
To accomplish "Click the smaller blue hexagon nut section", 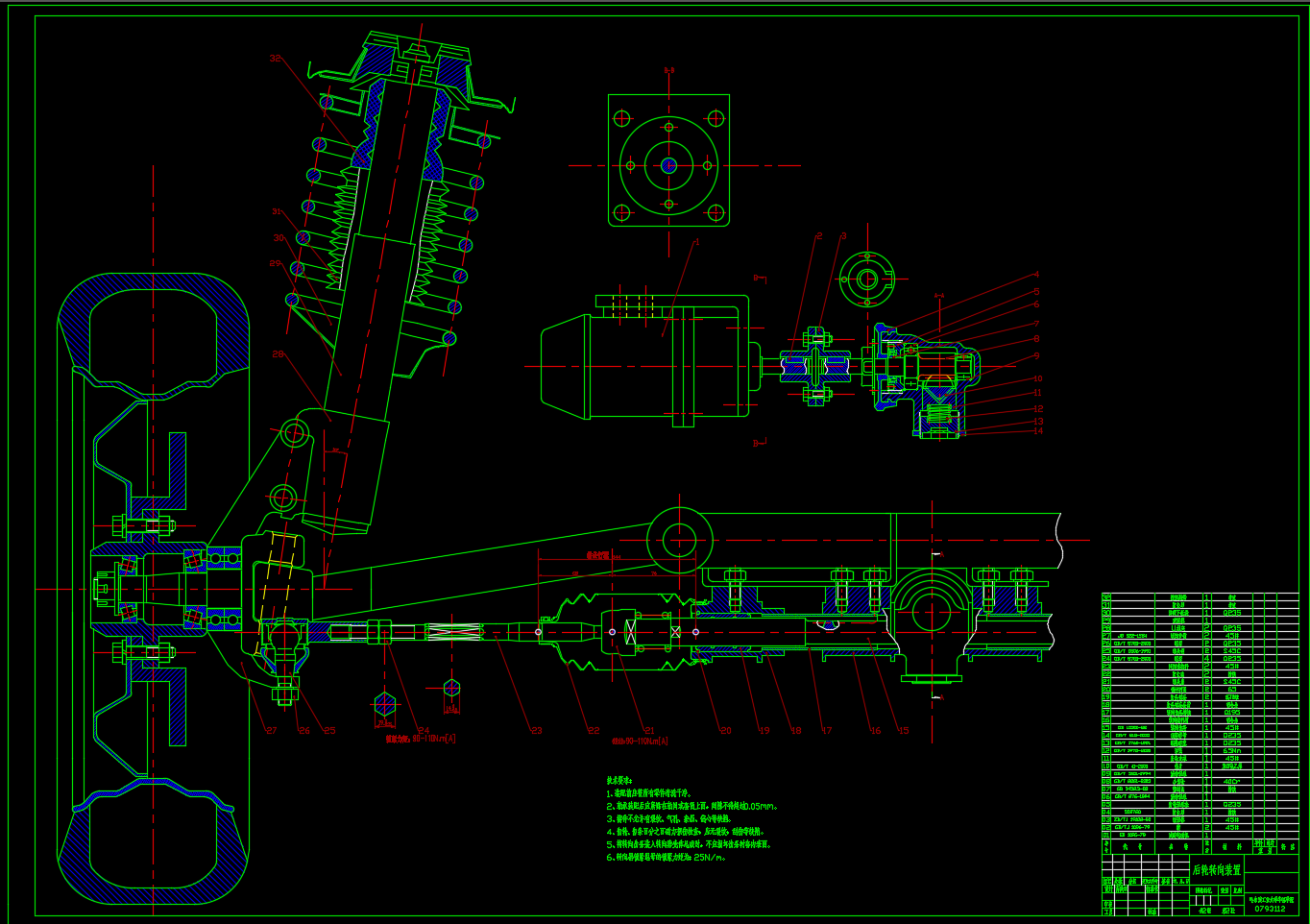I will 451,688.
